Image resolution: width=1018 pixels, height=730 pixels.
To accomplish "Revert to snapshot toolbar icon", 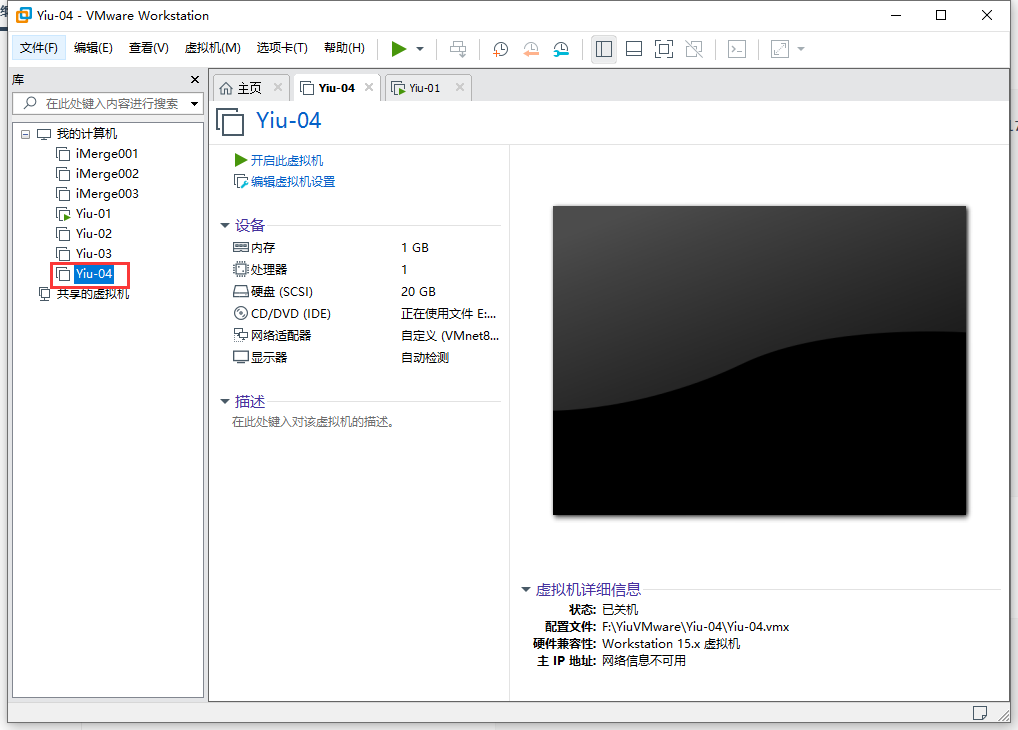I will (531, 49).
